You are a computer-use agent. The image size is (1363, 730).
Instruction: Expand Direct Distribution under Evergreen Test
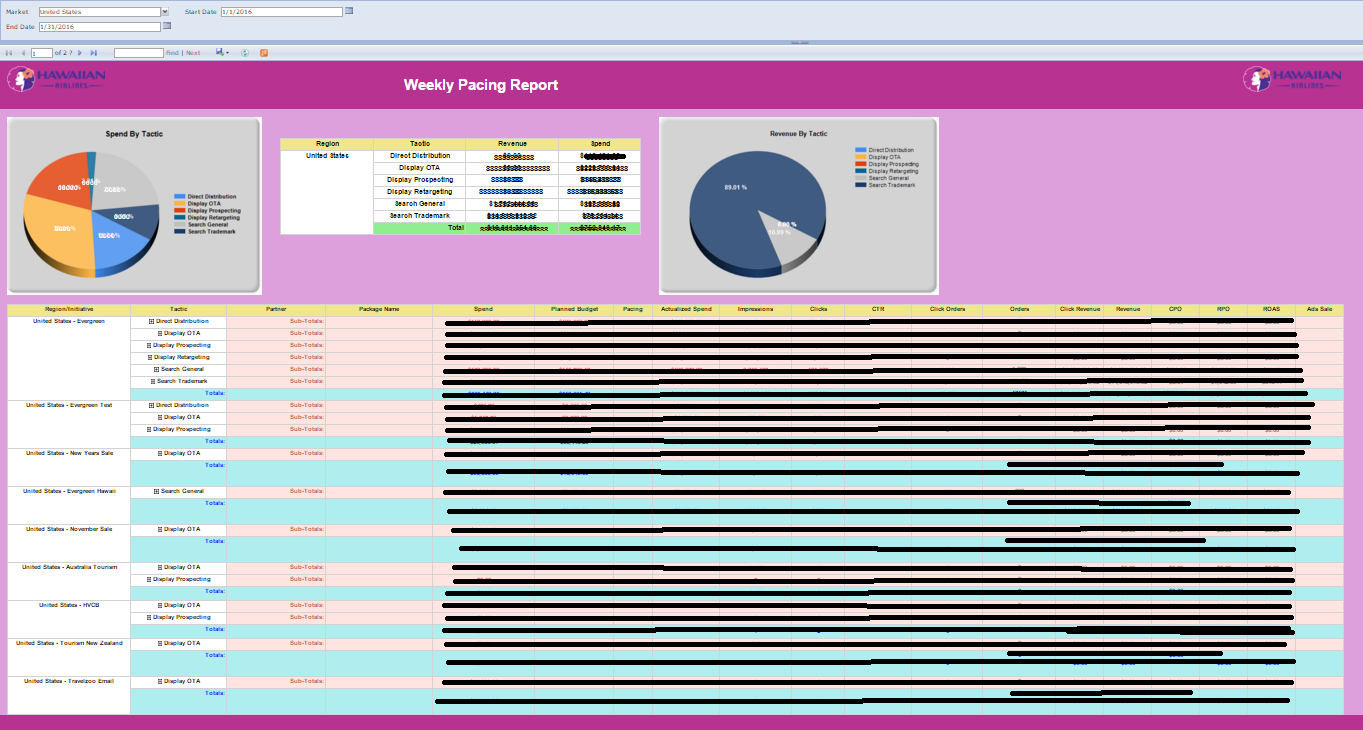151,406
